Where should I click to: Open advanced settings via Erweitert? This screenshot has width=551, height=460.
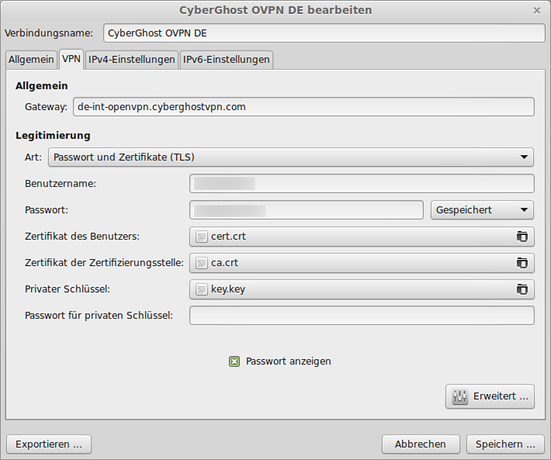[490, 396]
